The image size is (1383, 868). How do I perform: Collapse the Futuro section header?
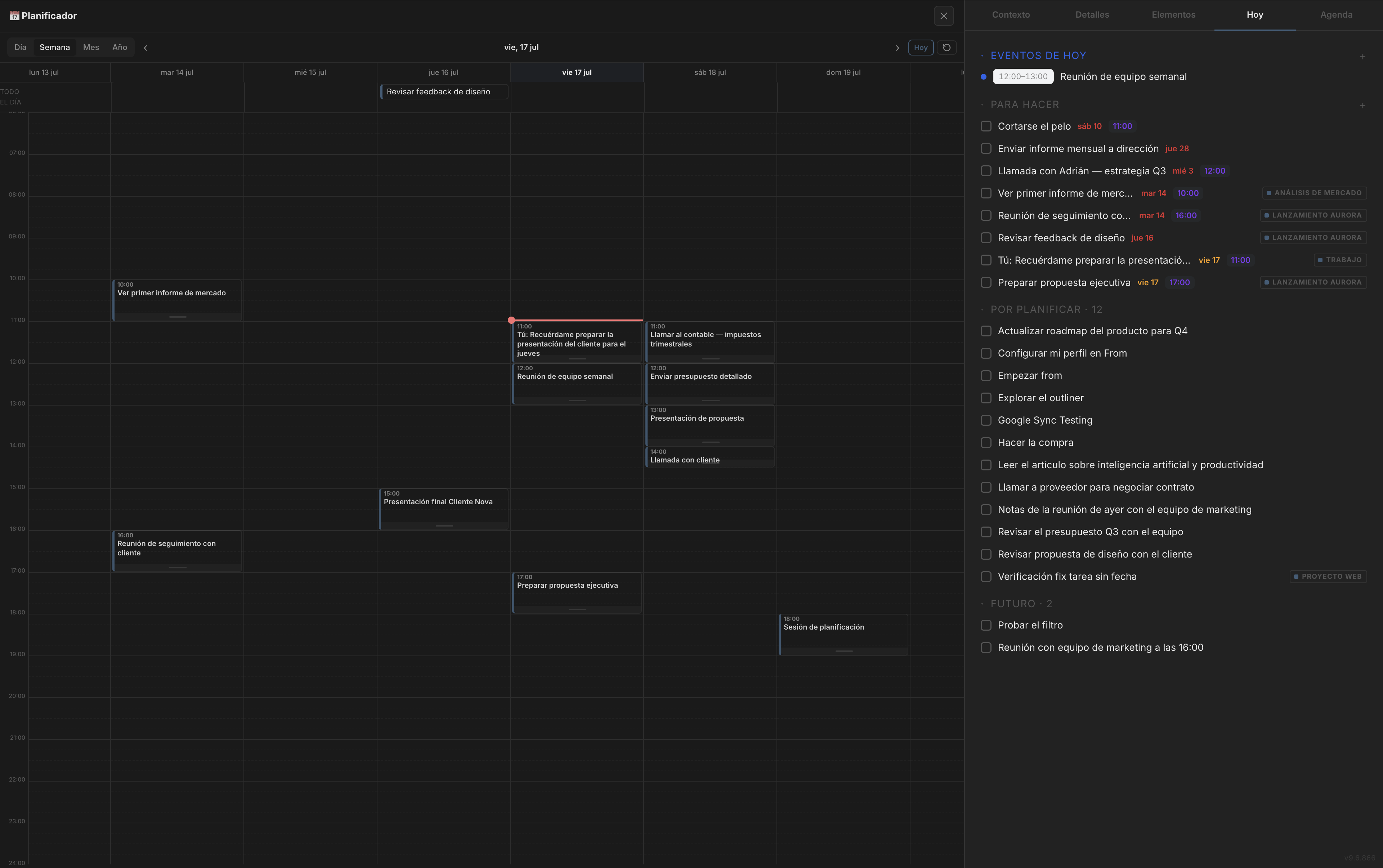pos(1021,604)
